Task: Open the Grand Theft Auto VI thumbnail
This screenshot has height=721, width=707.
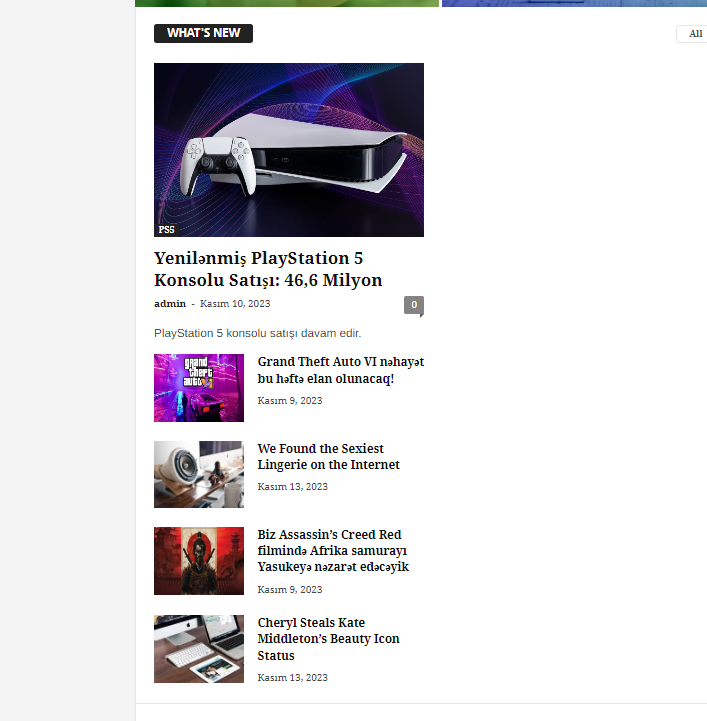Action: [199, 388]
